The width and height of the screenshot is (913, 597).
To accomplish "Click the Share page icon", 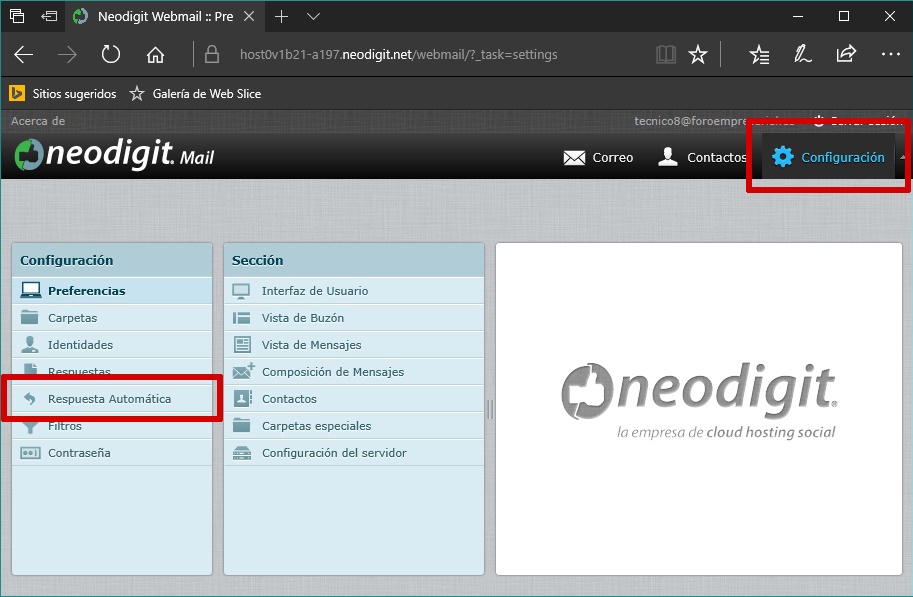I will pyautogui.click(x=846, y=54).
